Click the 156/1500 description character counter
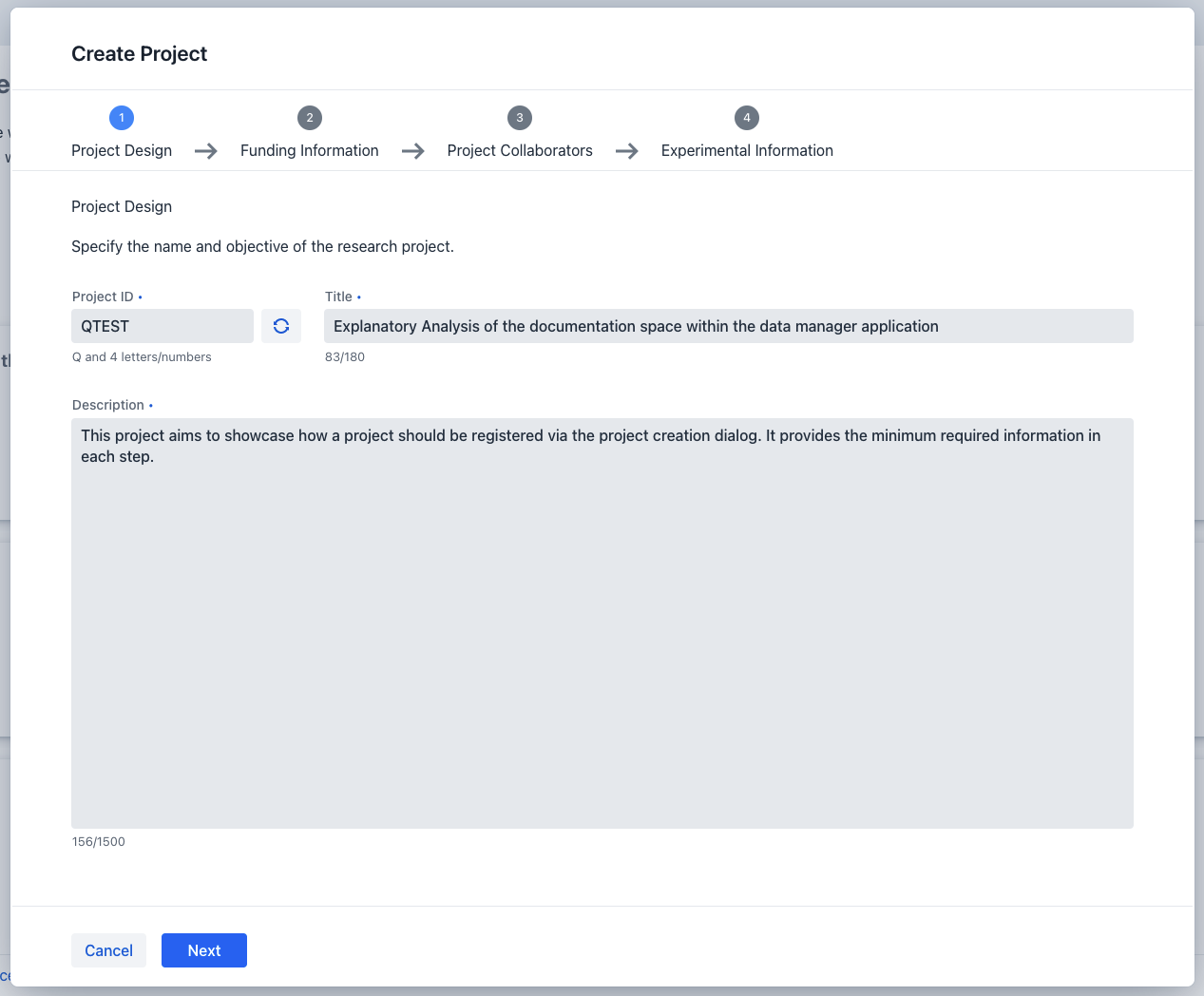The width and height of the screenshot is (1204, 996). click(99, 842)
